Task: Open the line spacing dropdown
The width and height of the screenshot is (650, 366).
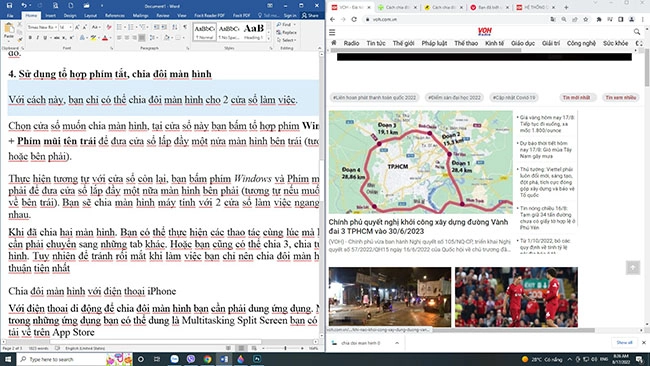Action: (153, 38)
